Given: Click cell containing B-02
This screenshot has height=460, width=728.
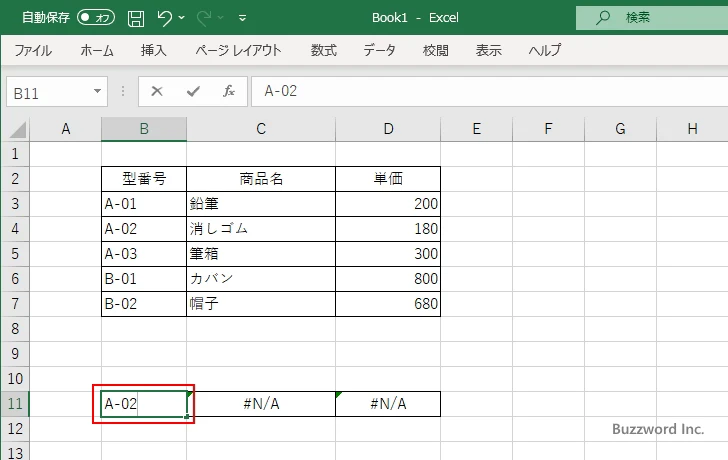Looking at the screenshot, I should [x=144, y=304].
